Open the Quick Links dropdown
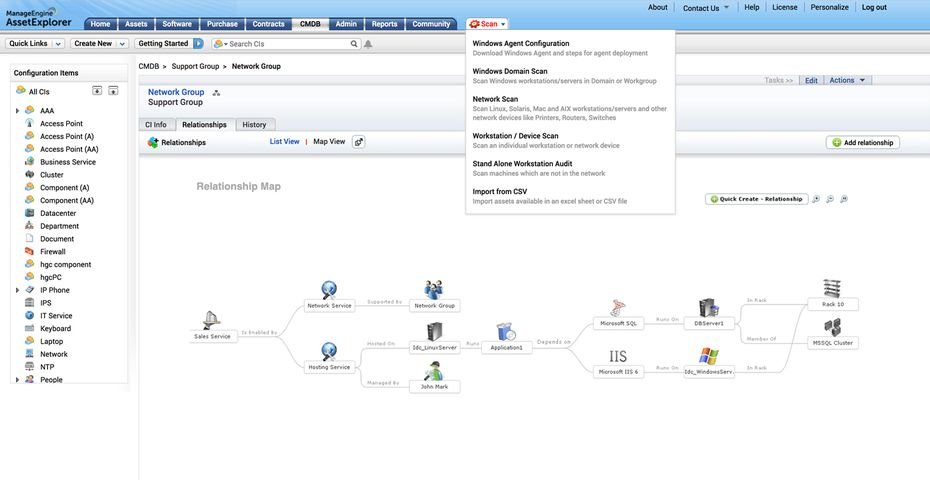The width and height of the screenshot is (930, 480). (x=35, y=44)
